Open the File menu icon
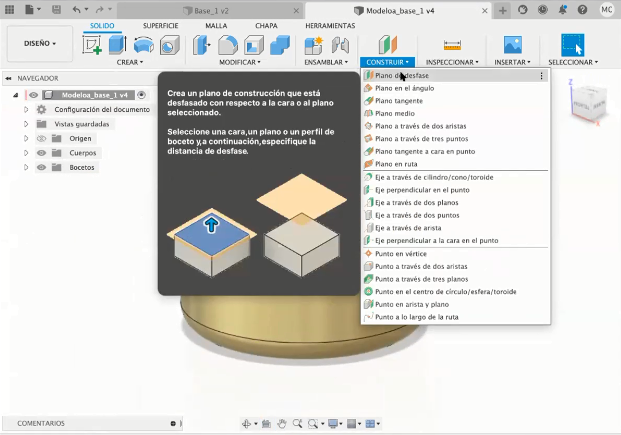This screenshot has height=435, width=621. tap(30, 10)
